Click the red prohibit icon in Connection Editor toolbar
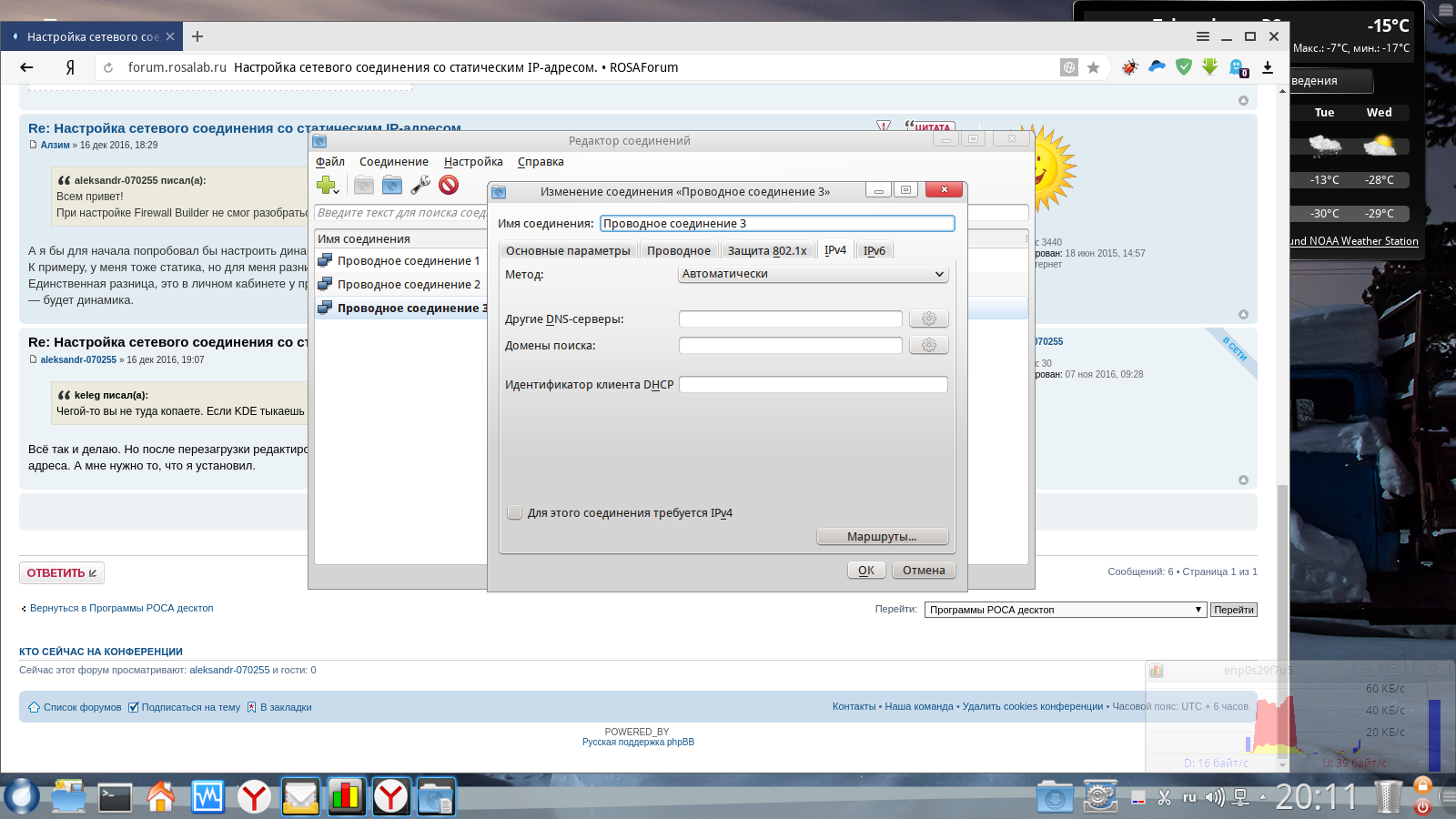 [x=449, y=185]
